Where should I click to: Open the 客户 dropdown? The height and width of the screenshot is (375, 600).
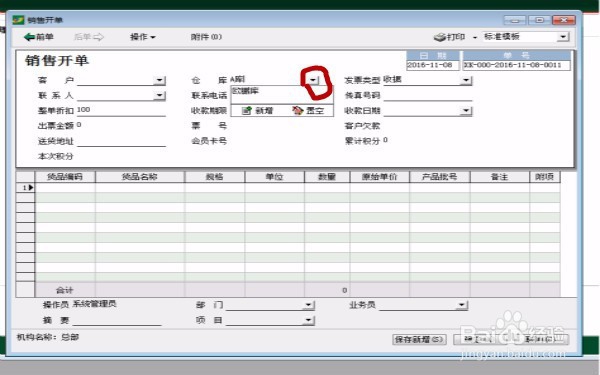coord(159,80)
